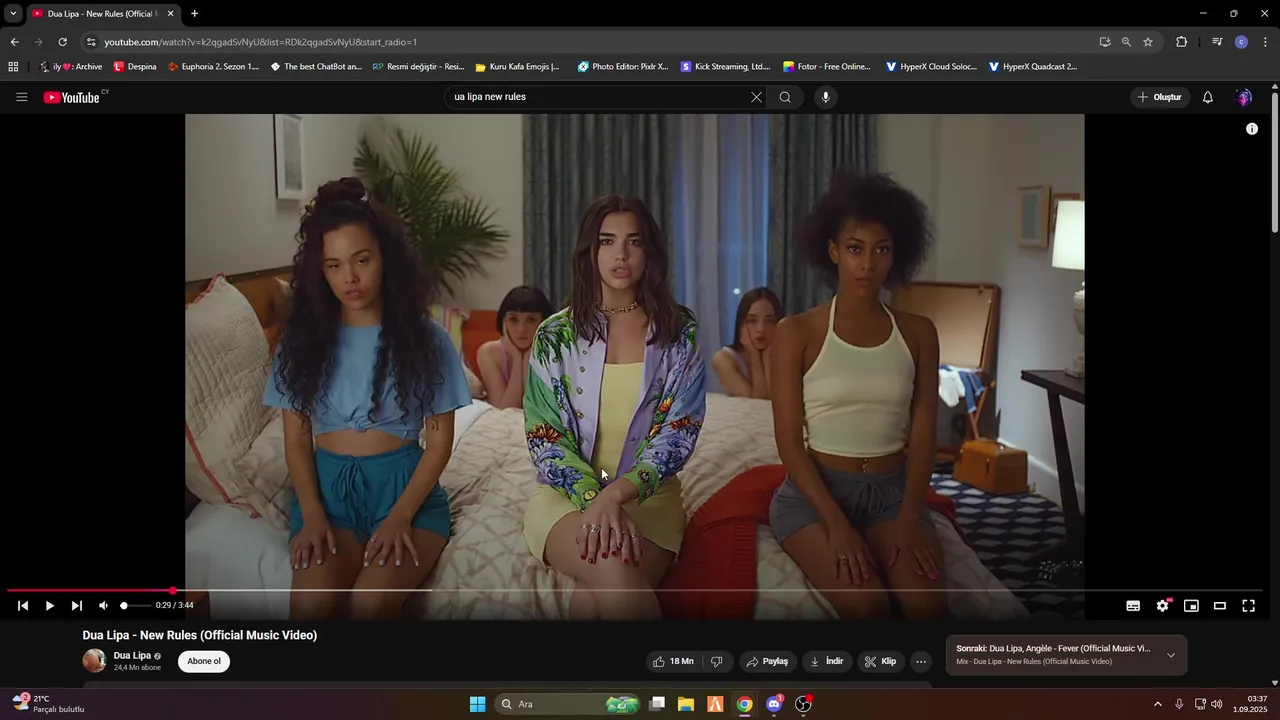Open the Chrome three-dot menu

[x=1266, y=42]
